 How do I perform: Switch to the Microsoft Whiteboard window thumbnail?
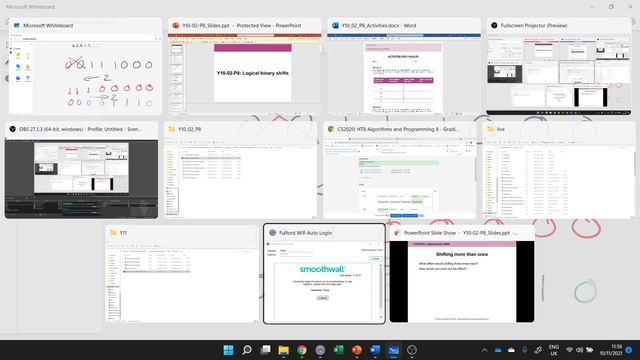85,66
